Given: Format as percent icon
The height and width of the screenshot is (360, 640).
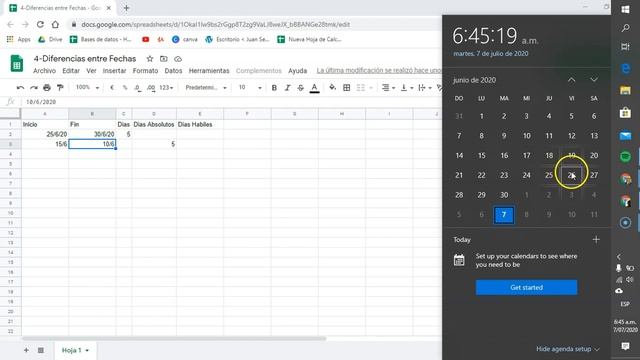Looking at the screenshot, I should [x=125, y=88].
